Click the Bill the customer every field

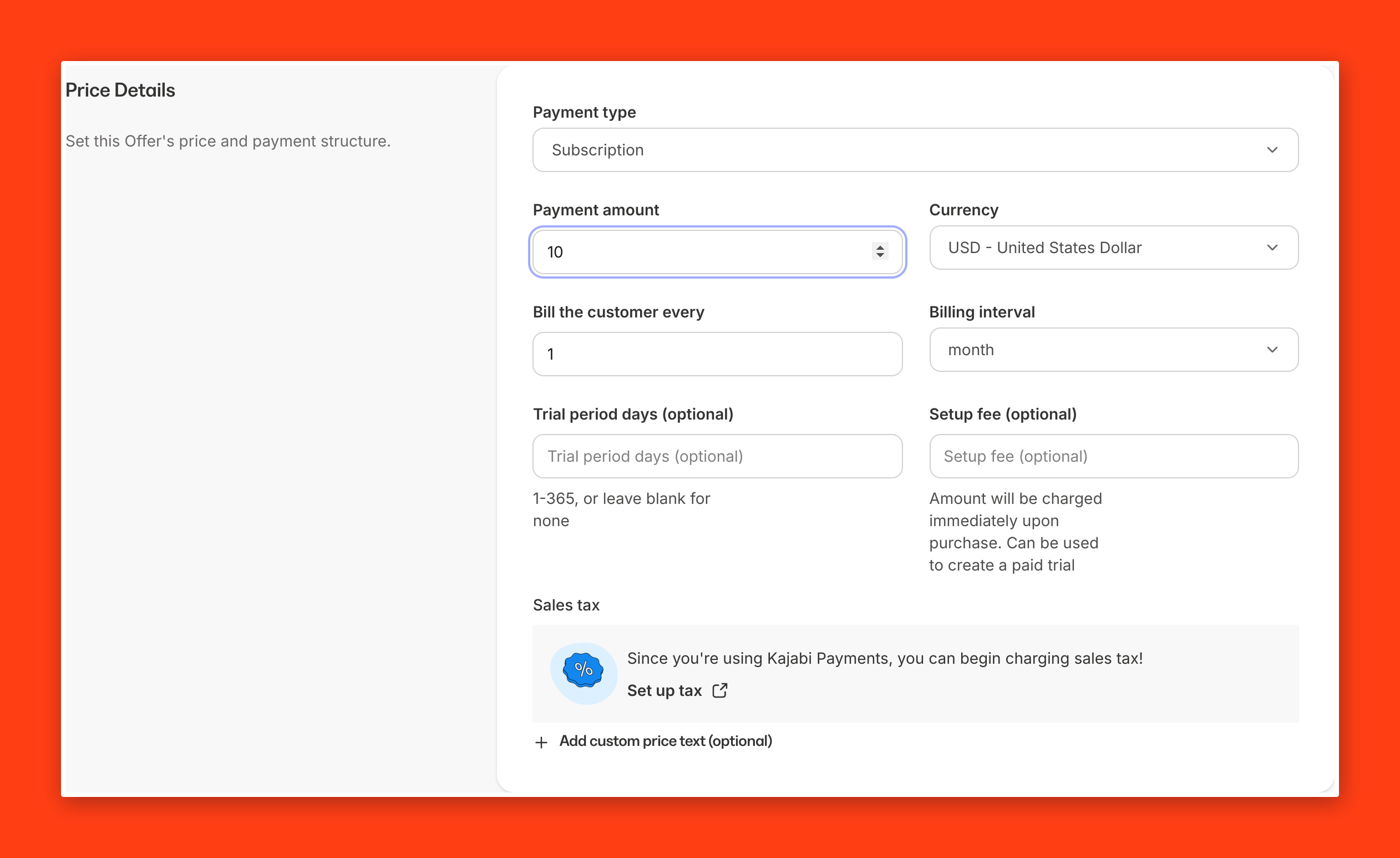(x=717, y=354)
